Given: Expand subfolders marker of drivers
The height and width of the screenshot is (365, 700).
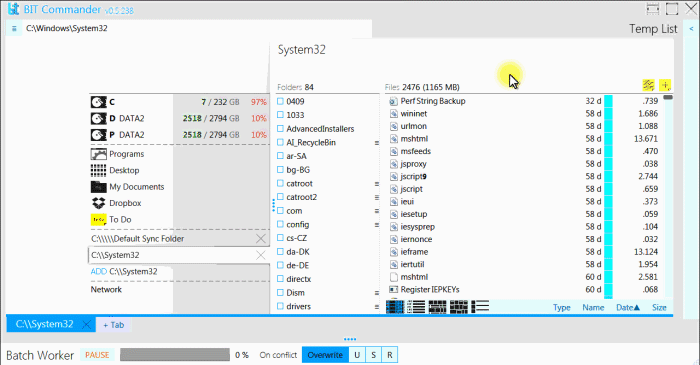Looking at the screenshot, I should coord(377,307).
